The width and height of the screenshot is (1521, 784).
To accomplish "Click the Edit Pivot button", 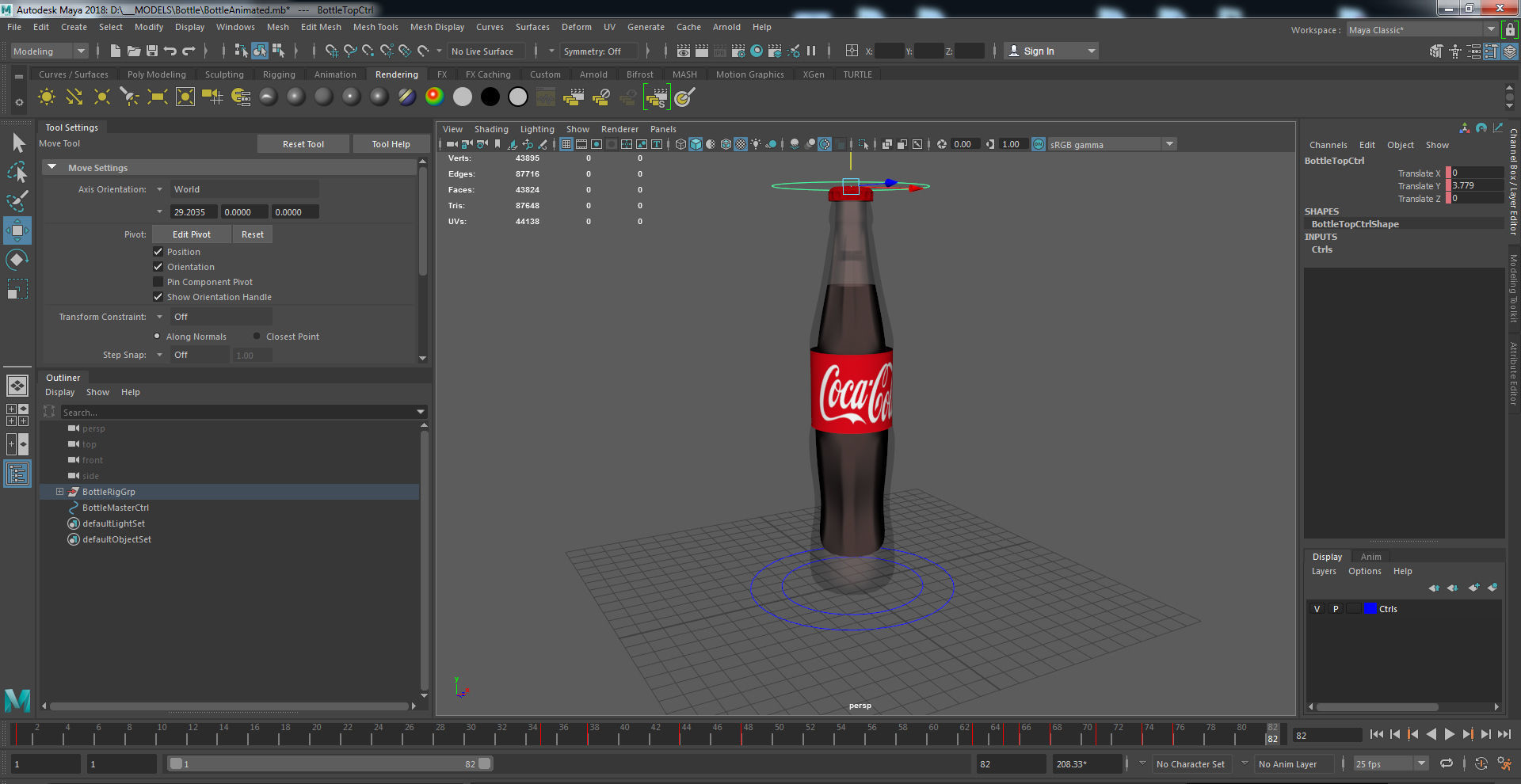I will point(192,234).
